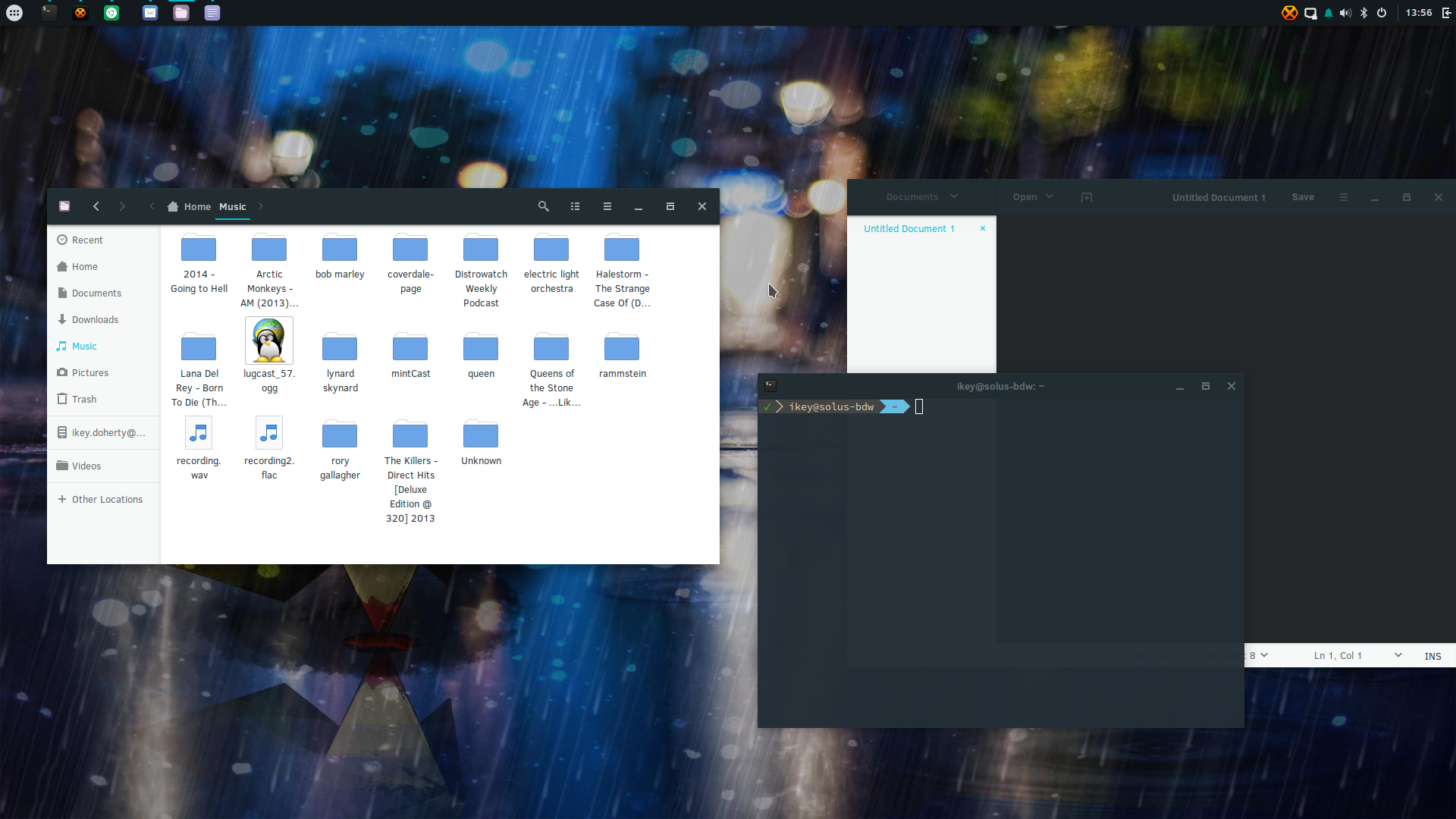The image size is (1456, 819).
Task: Open Recent in the Files sidebar
Action: click(103, 240)
